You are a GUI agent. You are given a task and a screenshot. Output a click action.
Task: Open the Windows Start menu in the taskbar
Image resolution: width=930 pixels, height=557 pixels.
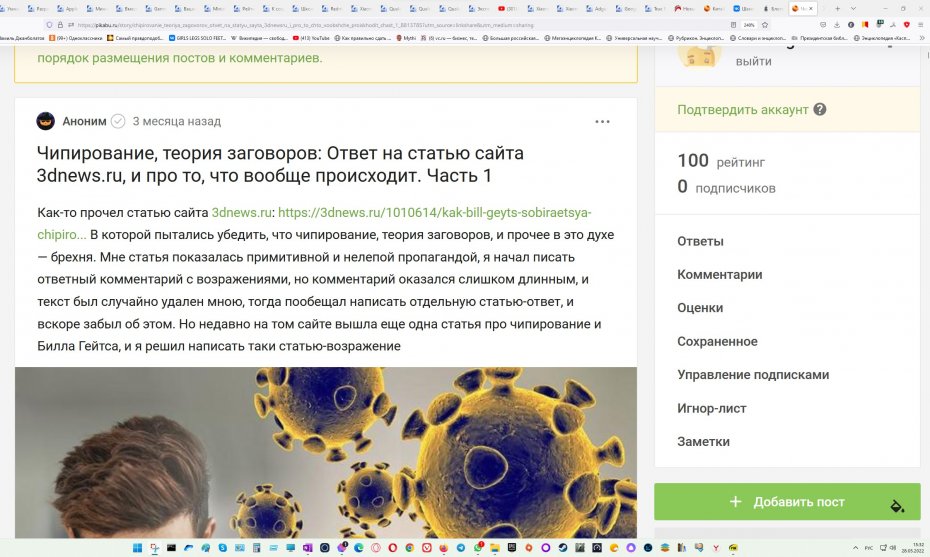coord(137,548)
